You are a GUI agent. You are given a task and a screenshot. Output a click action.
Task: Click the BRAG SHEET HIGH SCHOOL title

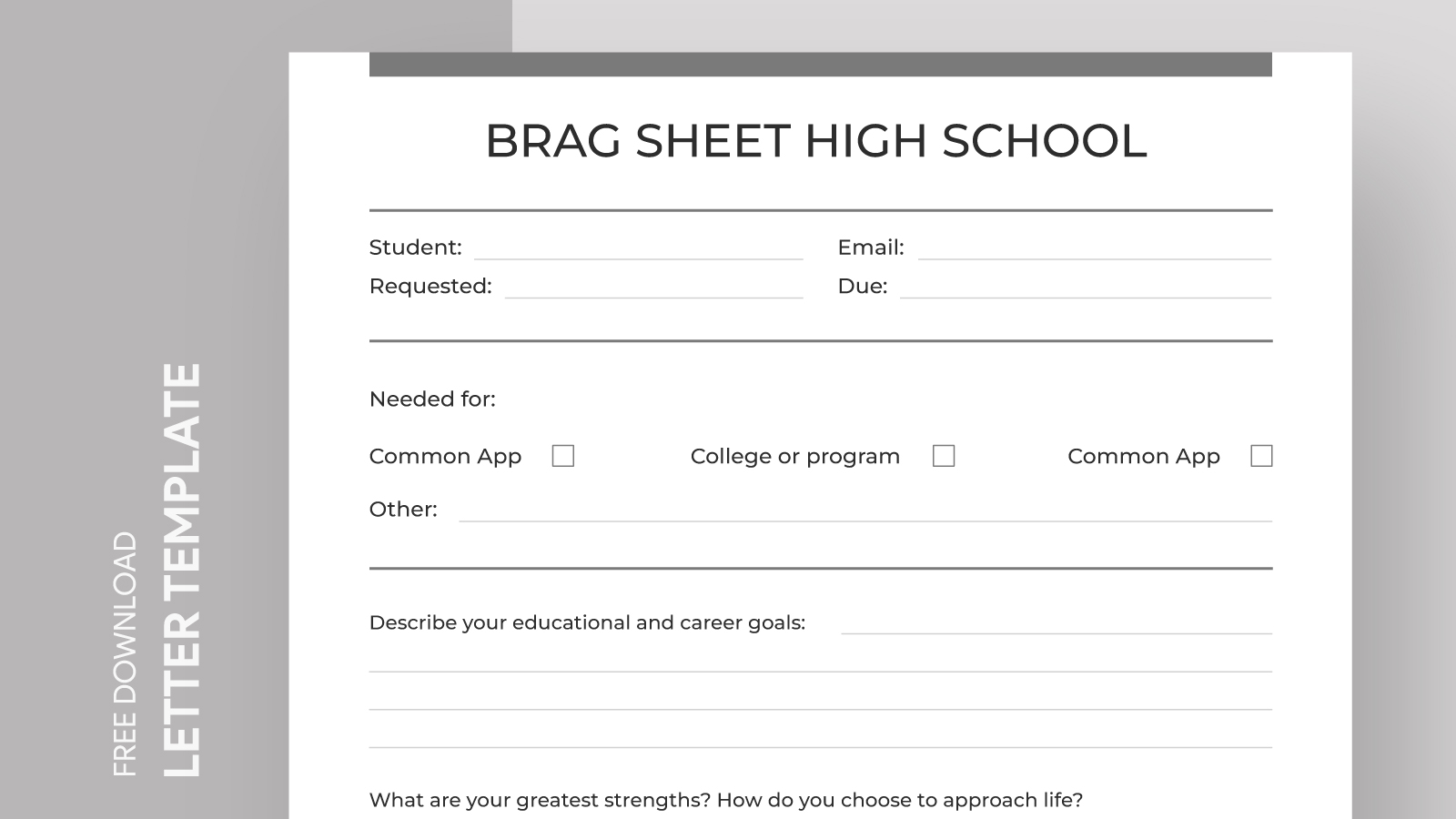click(x=815, y=141)
